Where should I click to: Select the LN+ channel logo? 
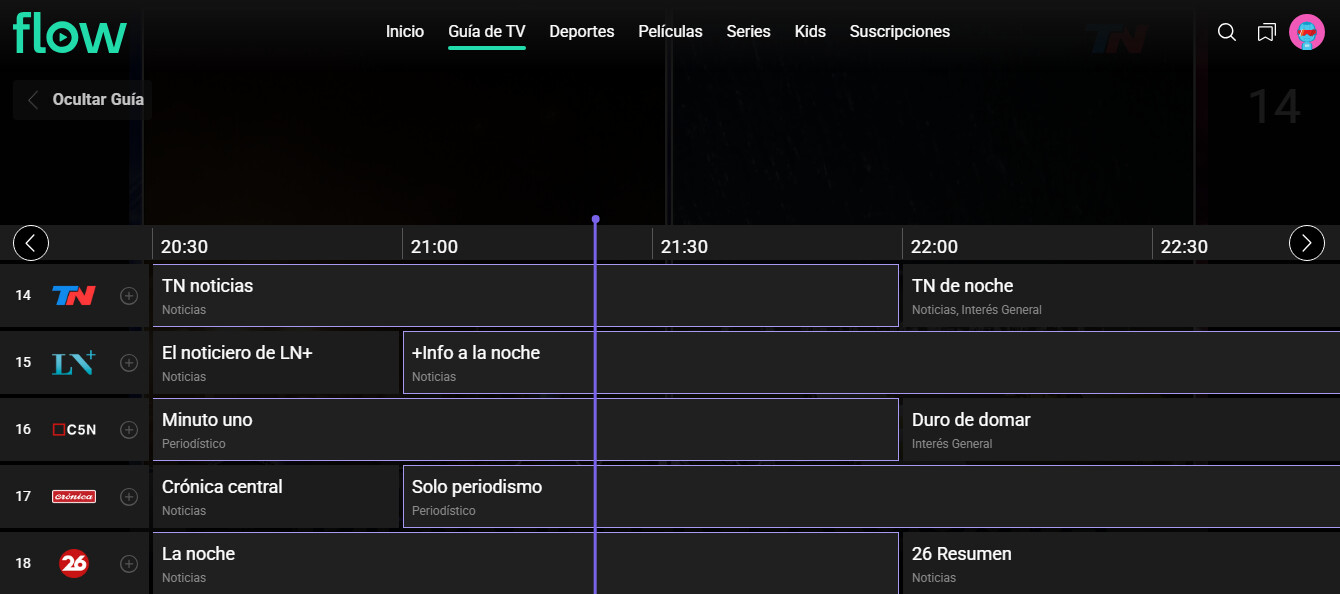(74, 362)
